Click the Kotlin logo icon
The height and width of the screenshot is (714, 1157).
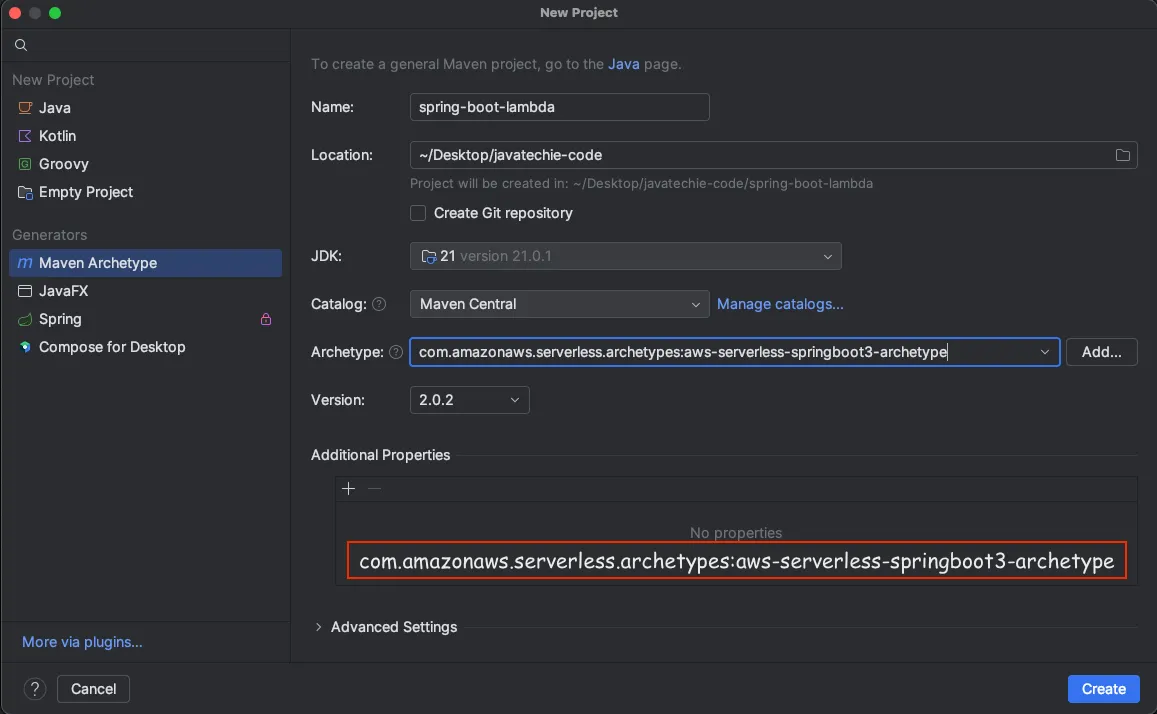pos(25,136)
